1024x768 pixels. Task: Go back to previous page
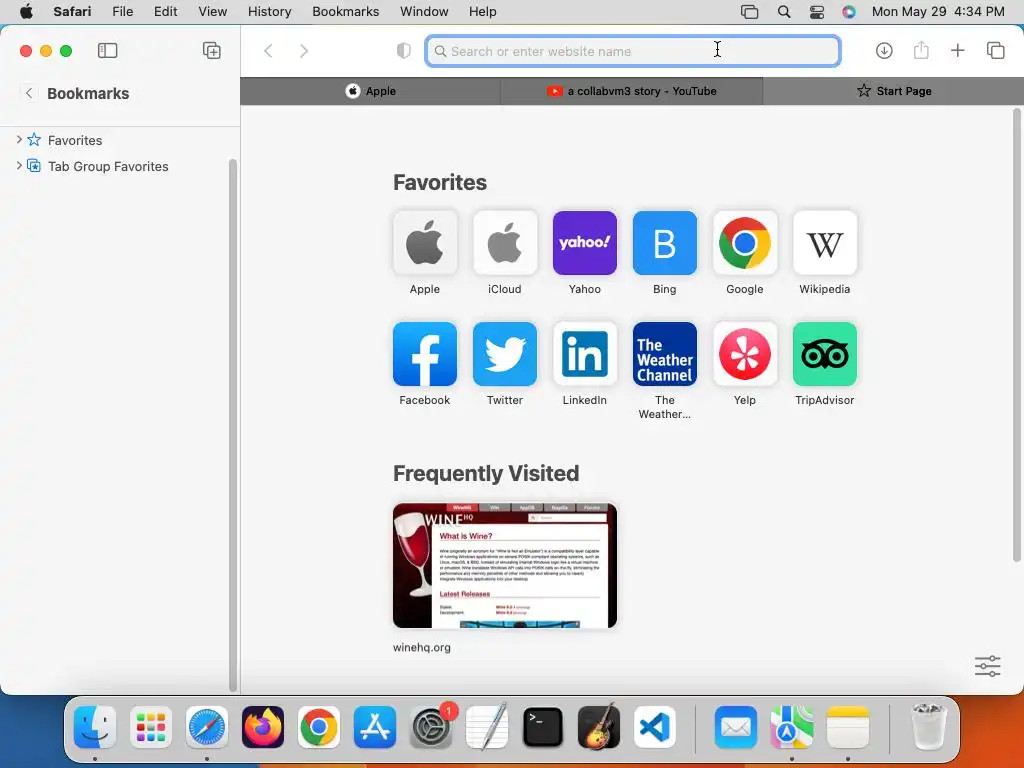coord(268,51)
